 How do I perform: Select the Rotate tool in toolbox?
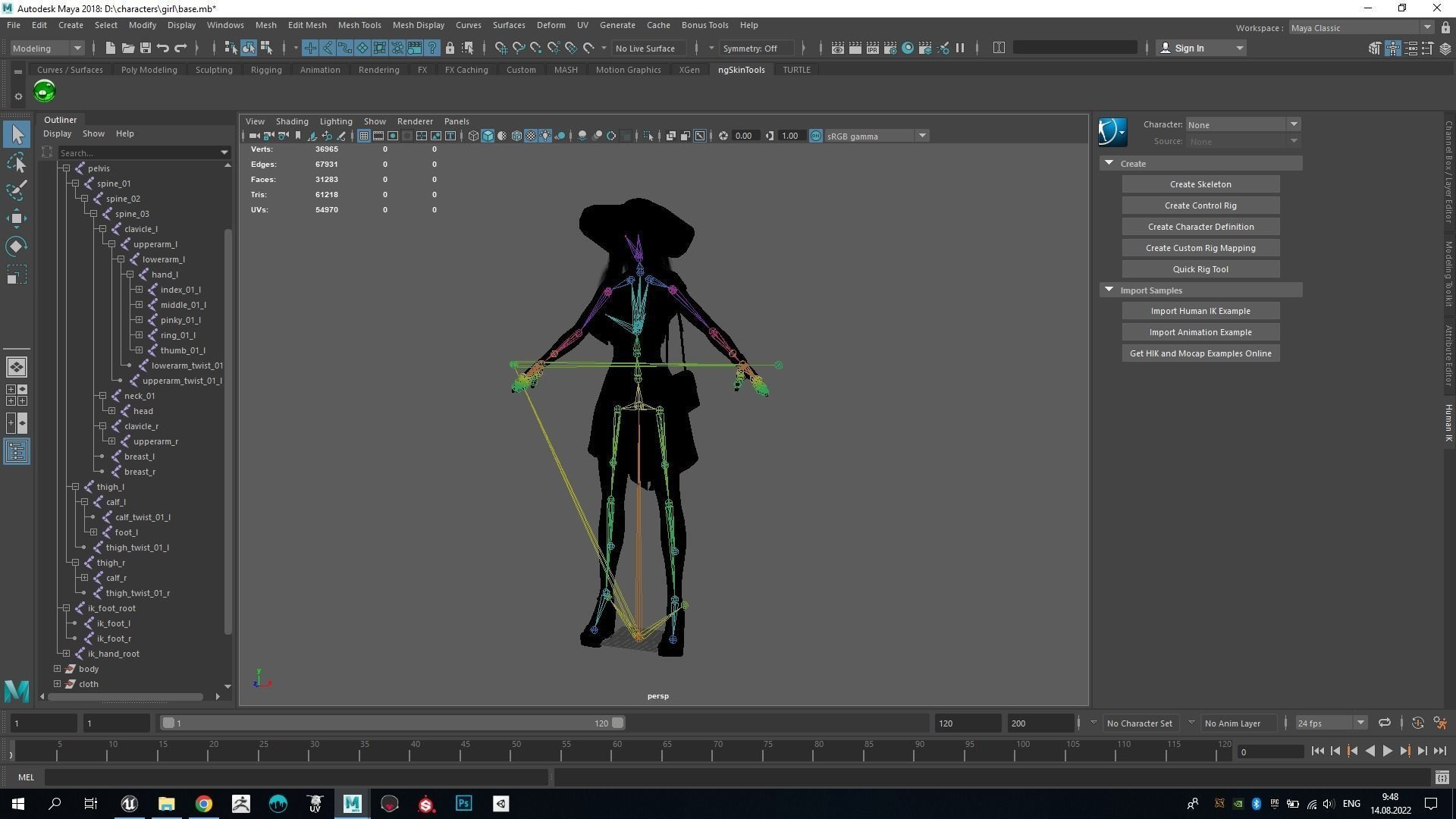click(x=17, y=246)
